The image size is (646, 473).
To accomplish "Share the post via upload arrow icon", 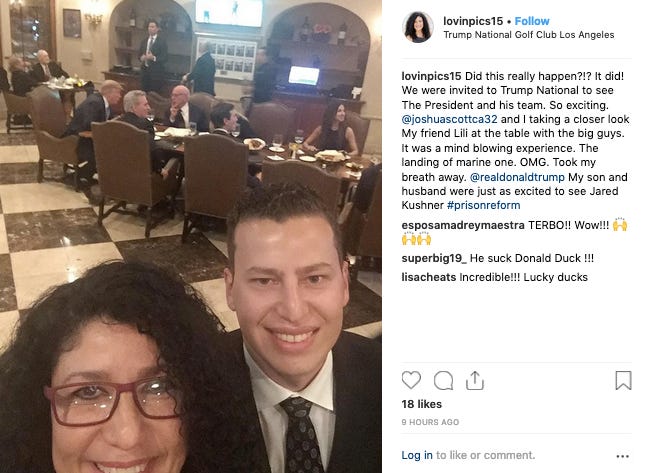I will pyautogui.click(x=475, y=380).
